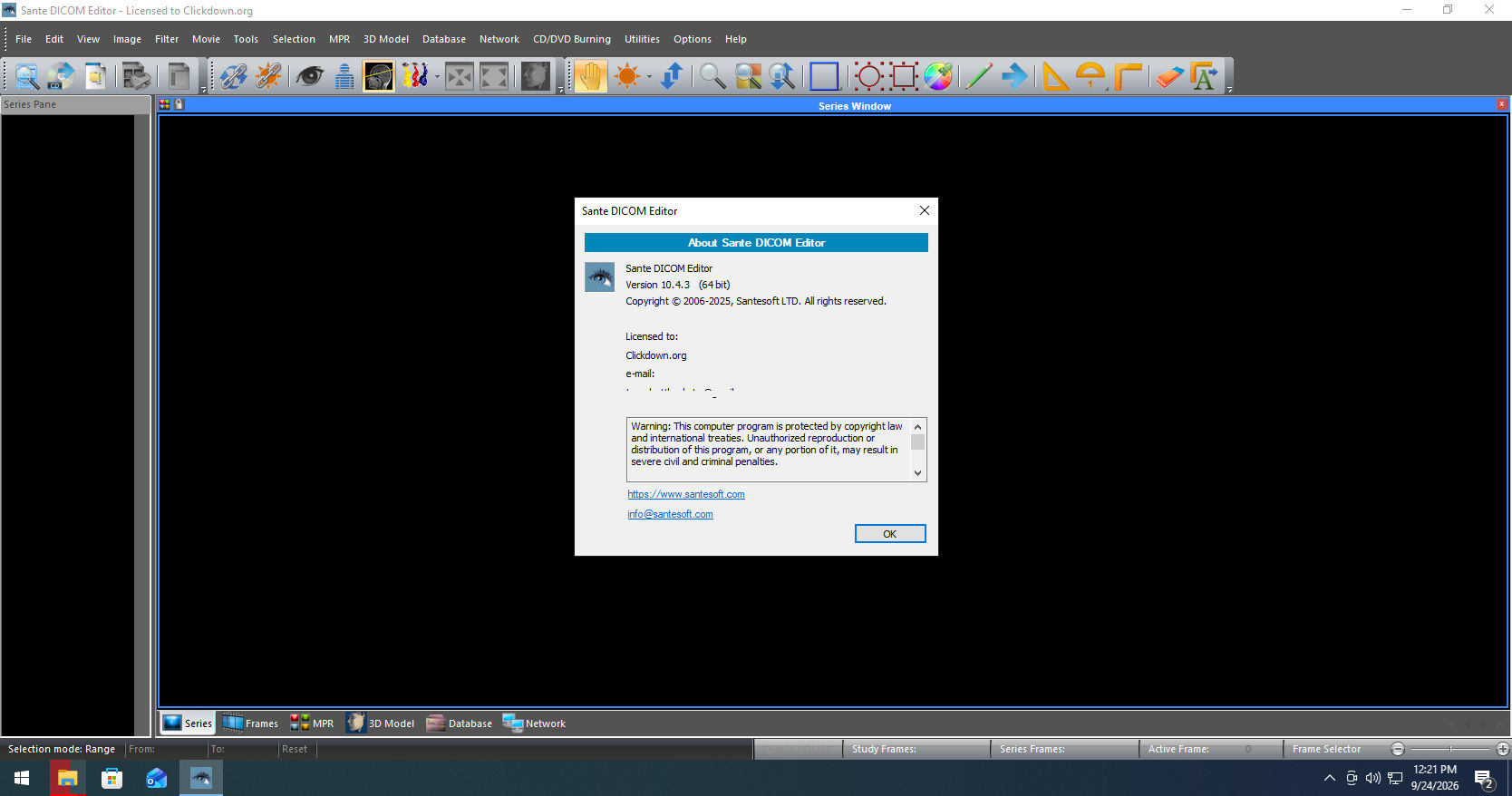Select the orange corner ruler tool

tap(1128, 76)
